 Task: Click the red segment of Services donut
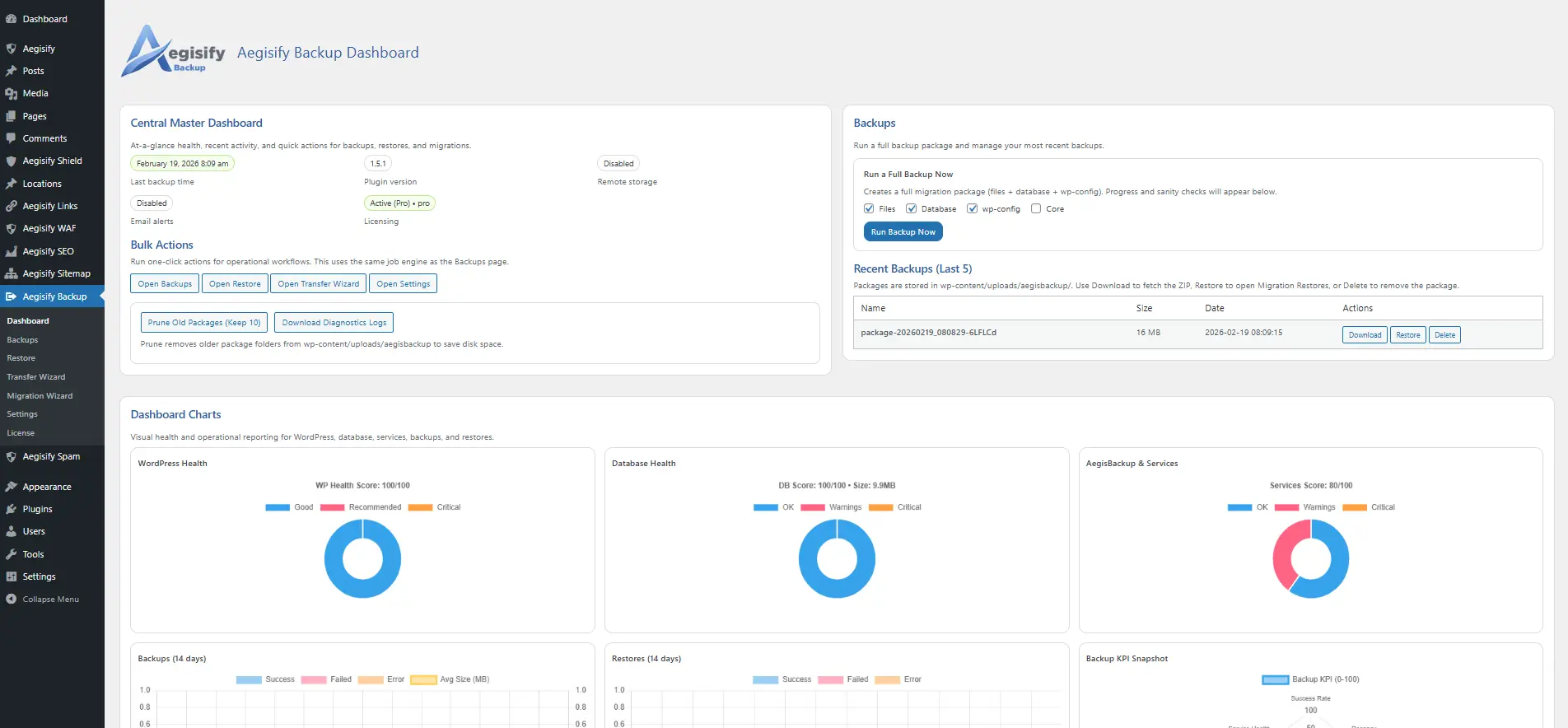[x=1281, y=553]
